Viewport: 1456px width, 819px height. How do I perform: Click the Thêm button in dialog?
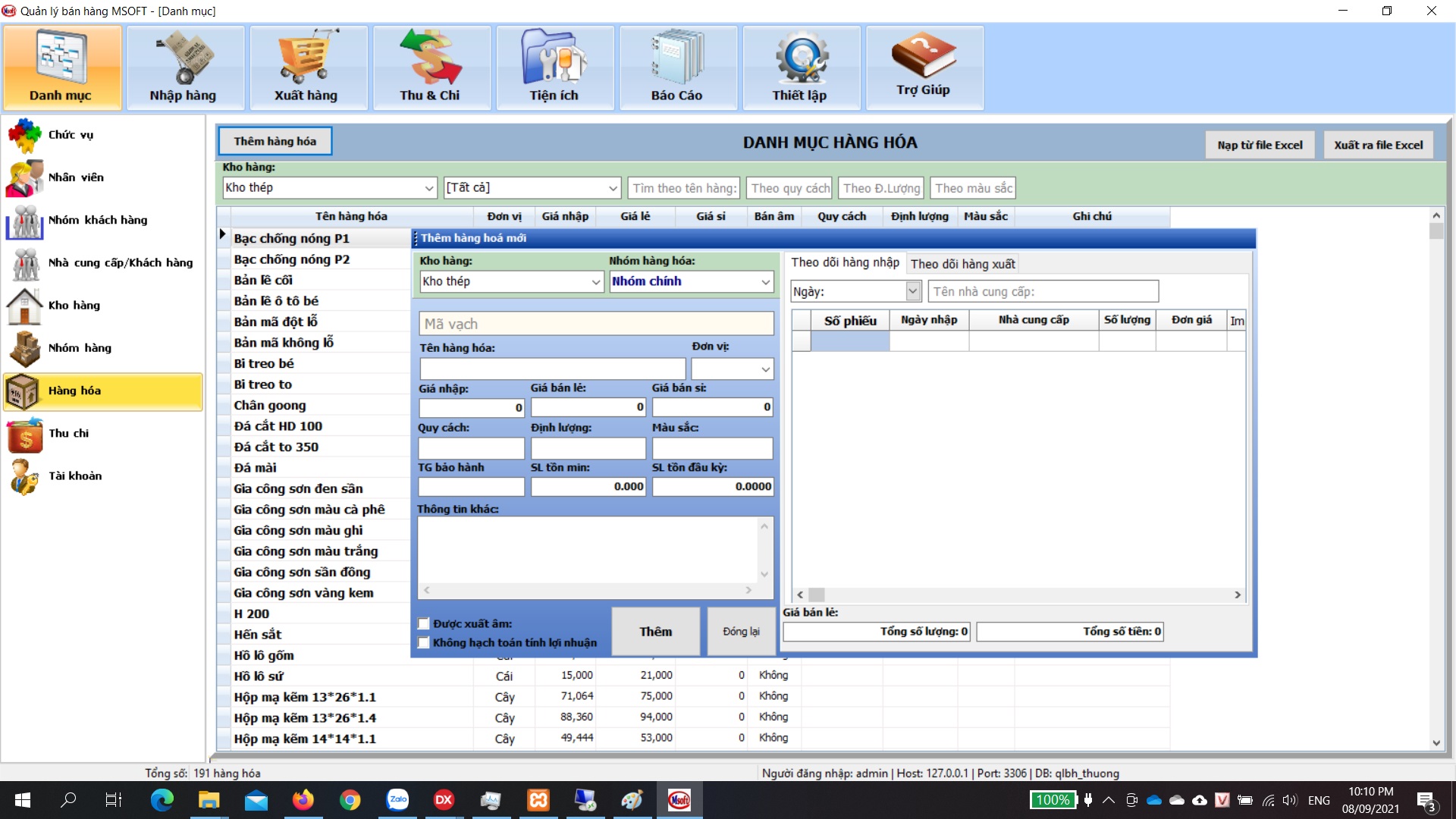click(x=655, y=632)
